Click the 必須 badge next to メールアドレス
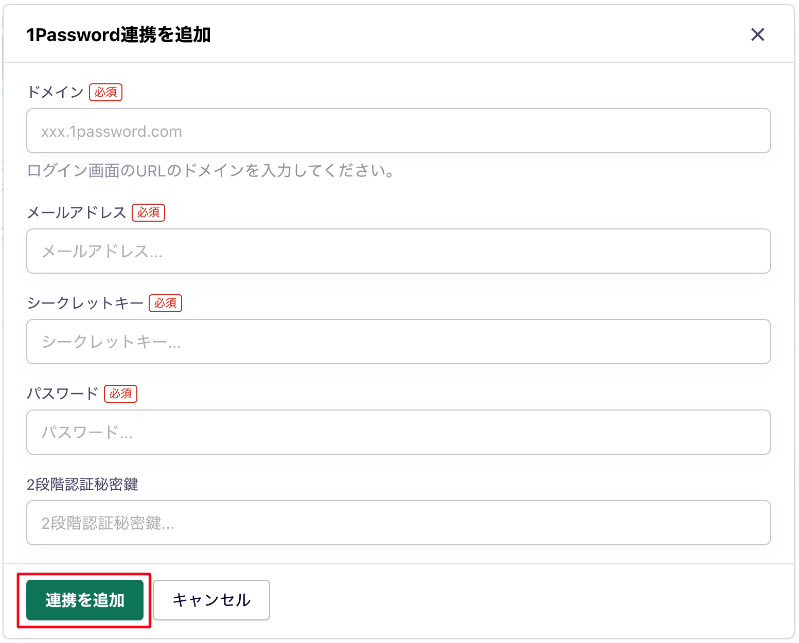Viewport: 799px width, 643px height. pyautogui.click(x=148, y=212)
